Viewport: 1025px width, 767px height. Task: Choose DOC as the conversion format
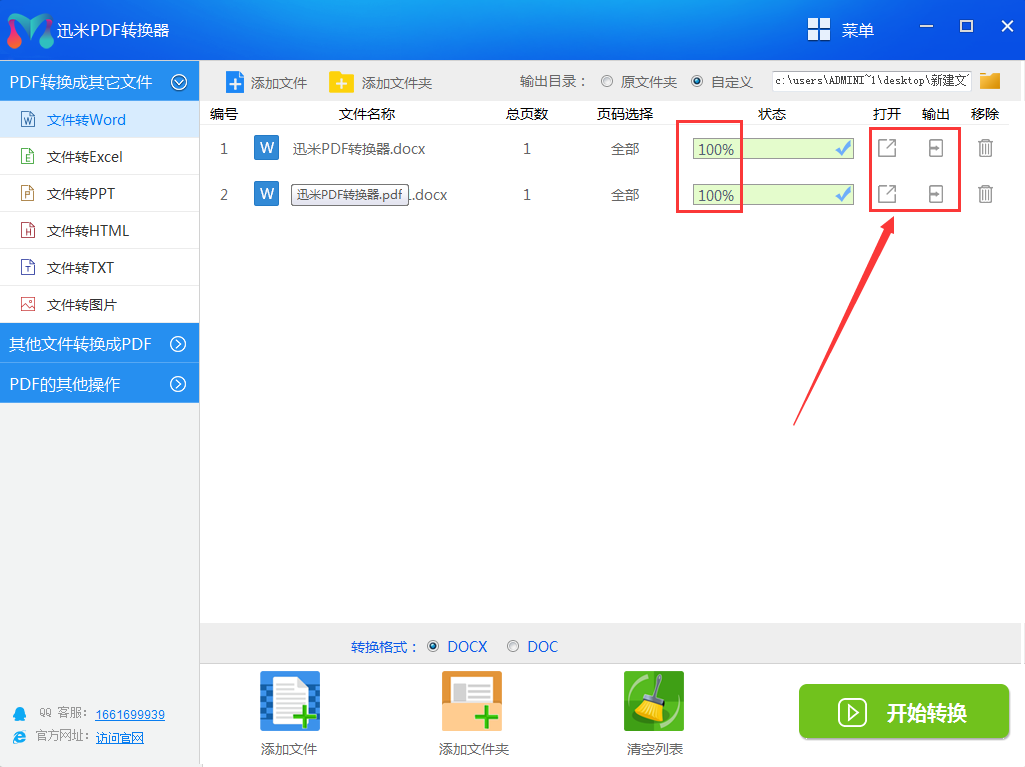(513, 647)
